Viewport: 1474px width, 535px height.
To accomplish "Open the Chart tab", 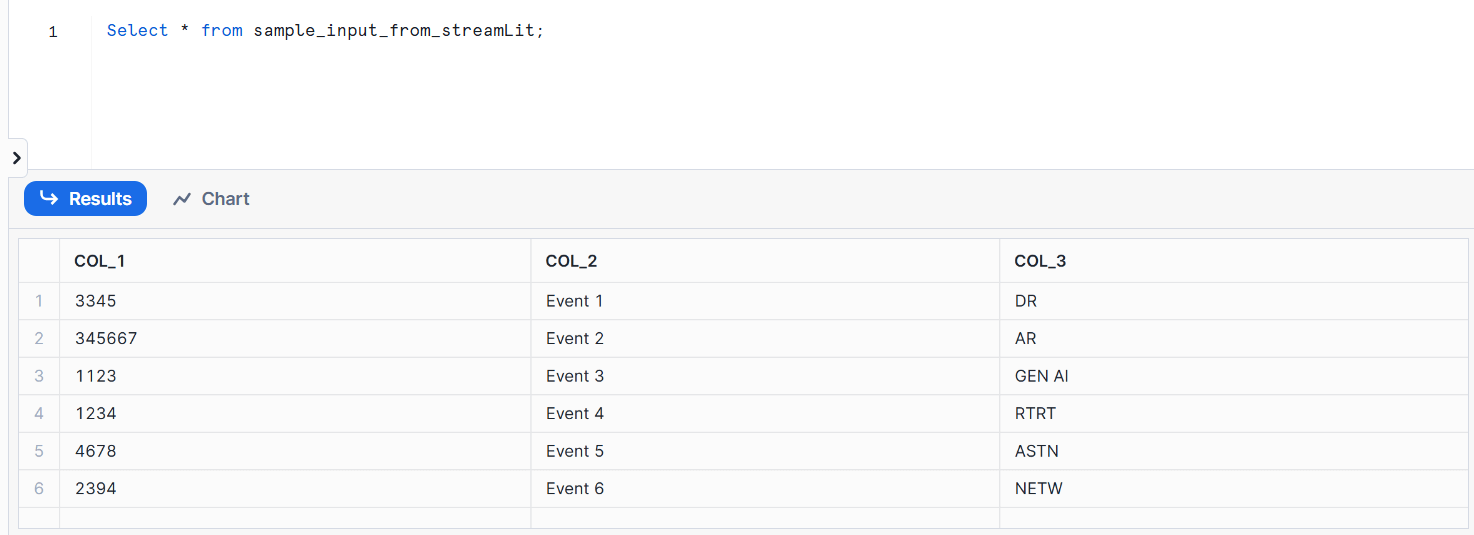I will click(x=211, y=199).
